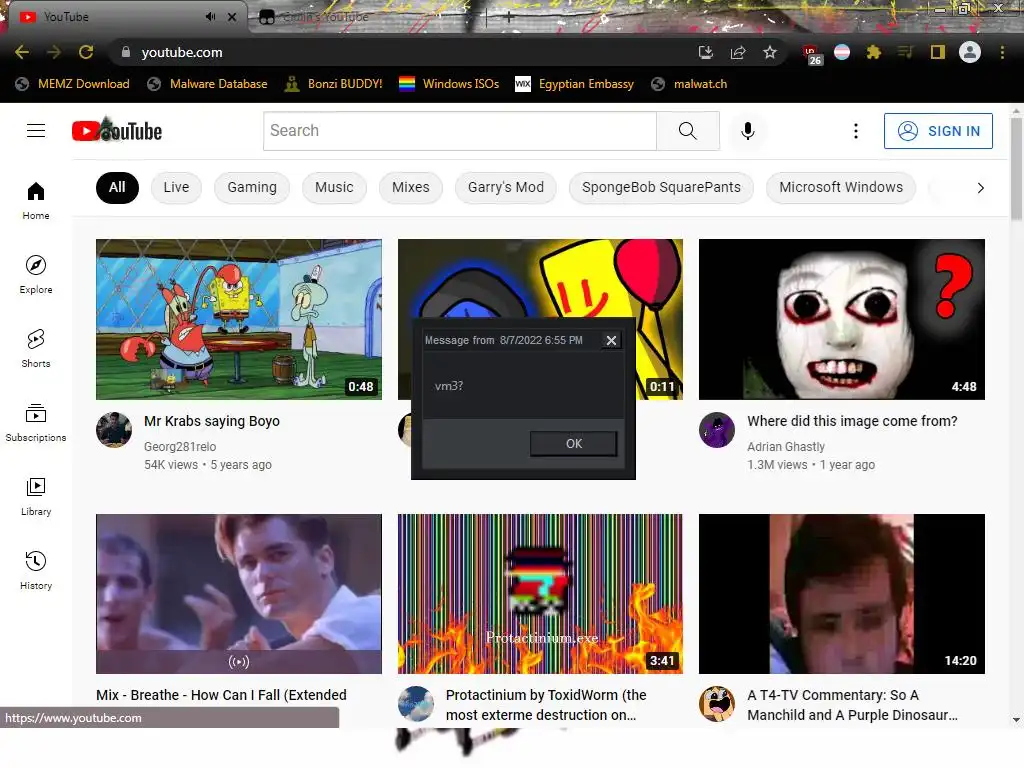
Task: Open the malwat.ch bookmark
Action: click(689, 84)
